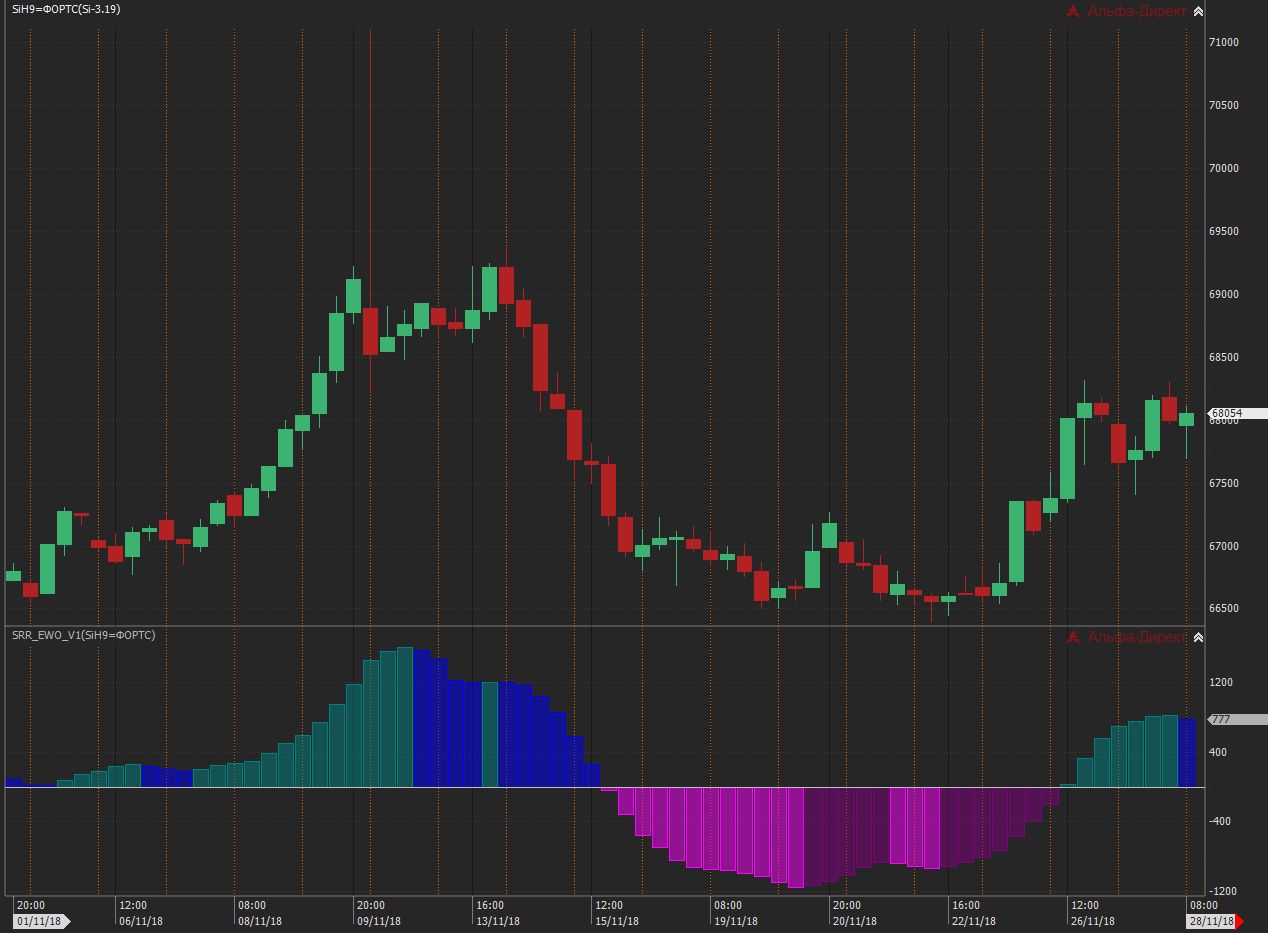The width and height of the screenshot is (1268, 933).
Task: Collapse the SRR_EWO_V1 indicator panel
Action: pos(1198,637)
